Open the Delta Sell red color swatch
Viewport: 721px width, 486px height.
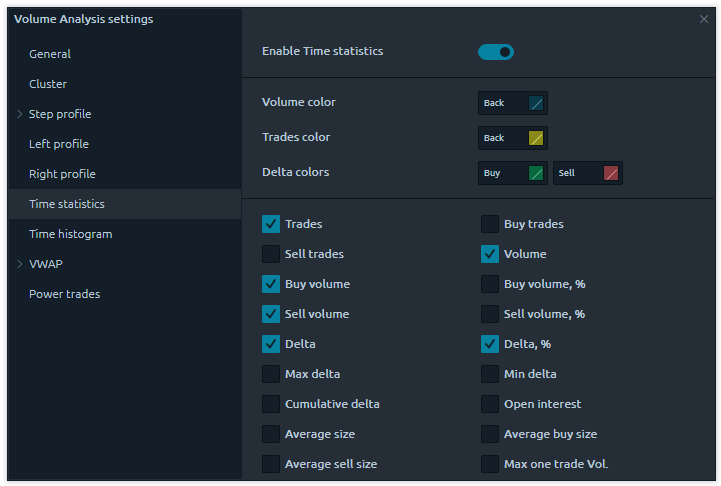tap(611, 173)
